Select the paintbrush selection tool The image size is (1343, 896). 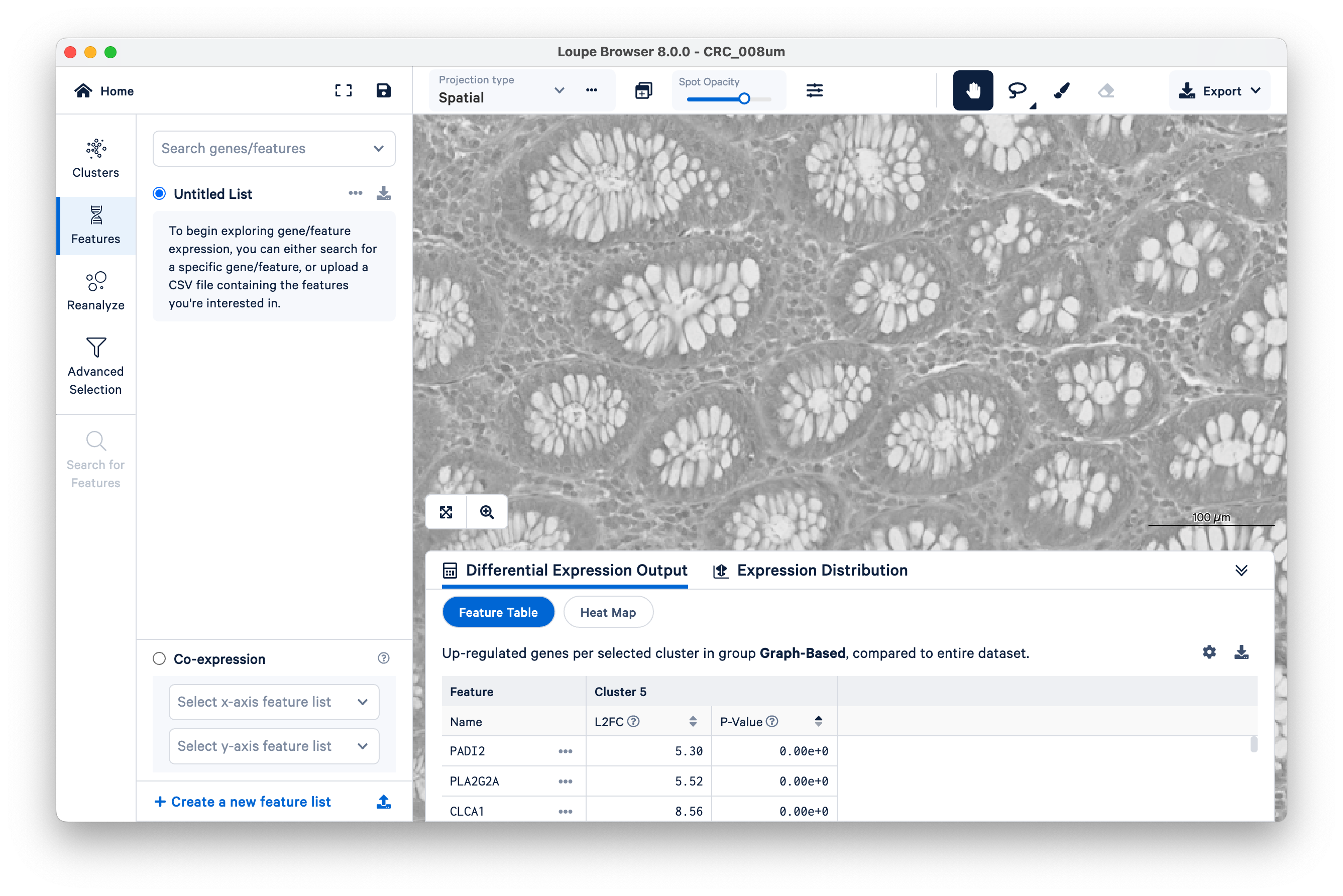pyautogui.click(x=1061, y=90)
